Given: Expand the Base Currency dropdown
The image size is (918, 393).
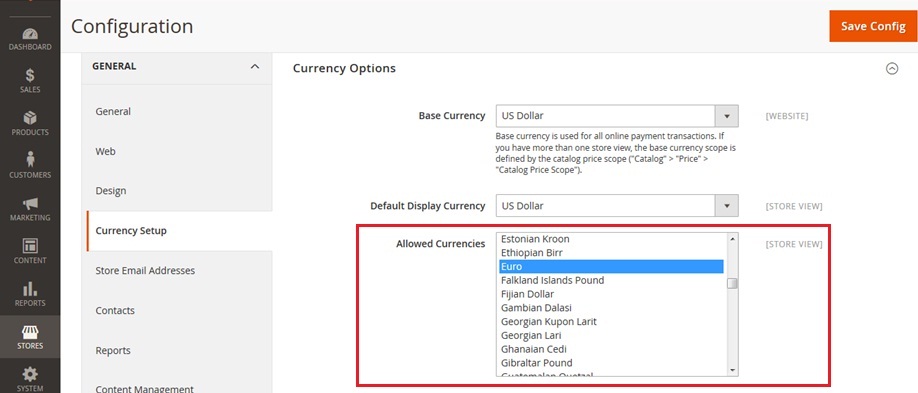Looking at the screenshot, I should point(617,116).
